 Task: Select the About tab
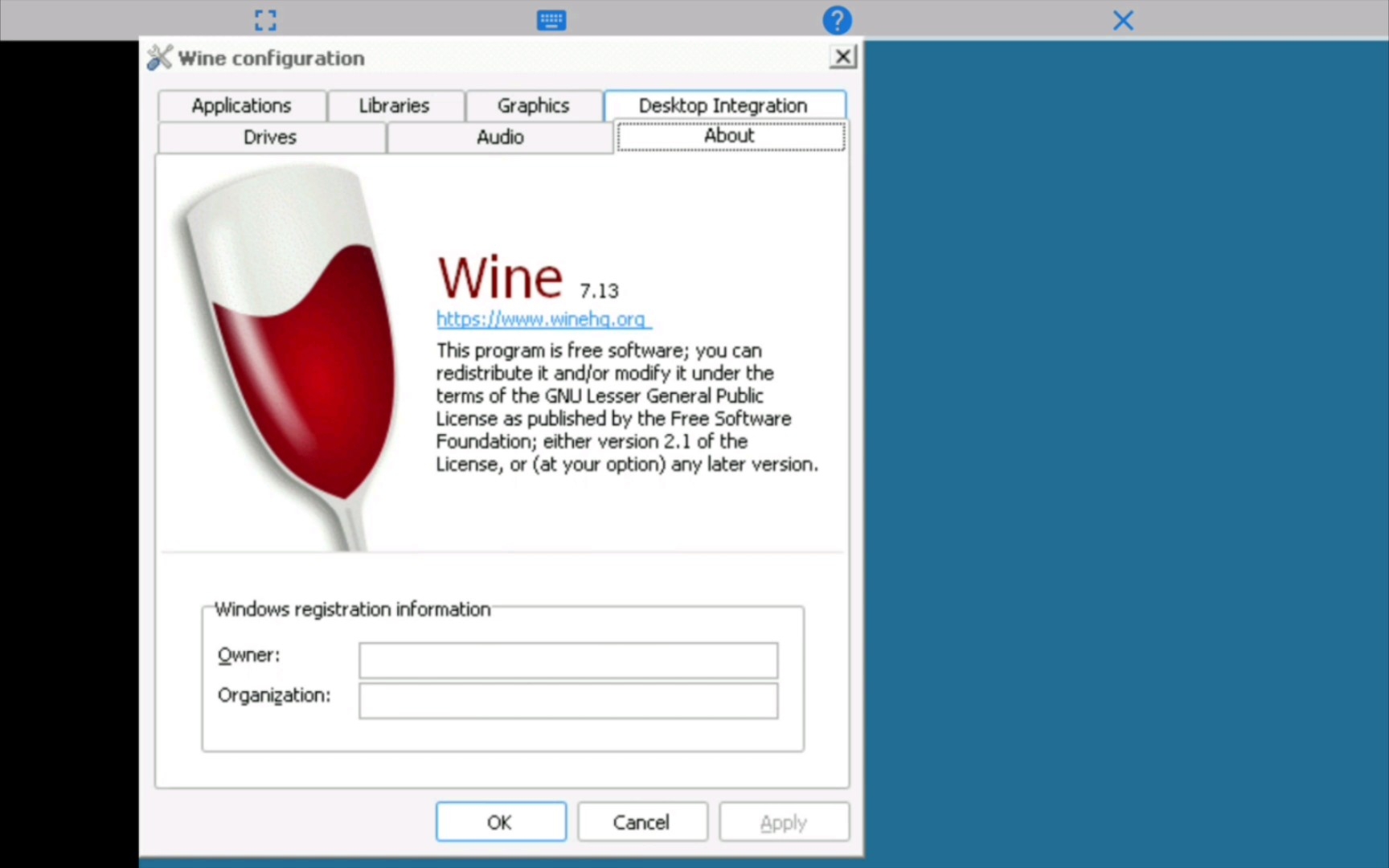[730, 135]
